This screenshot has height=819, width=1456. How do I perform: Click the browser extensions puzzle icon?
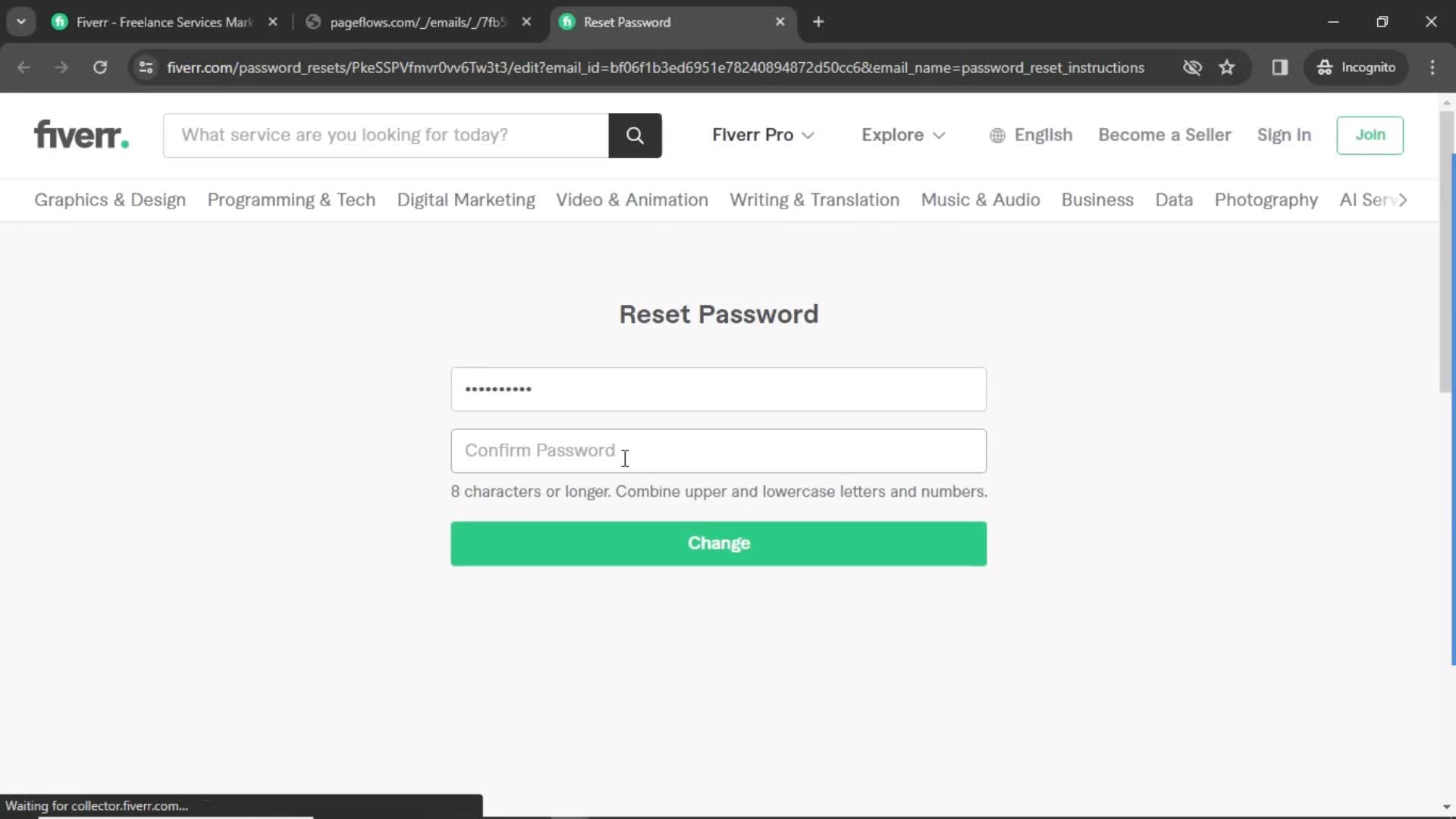click(x=1279, y=67)
